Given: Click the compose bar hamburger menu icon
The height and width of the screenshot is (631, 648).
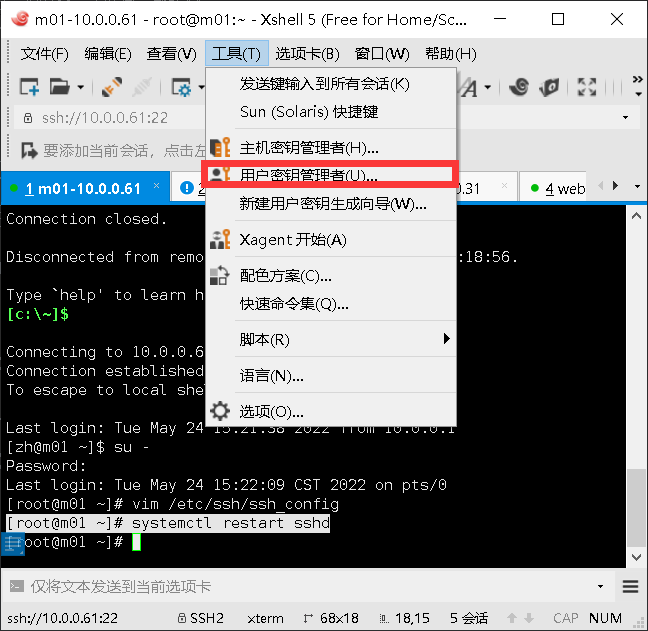Looking at the screenshot, I should pyautogui.click(x=631, y=586).
